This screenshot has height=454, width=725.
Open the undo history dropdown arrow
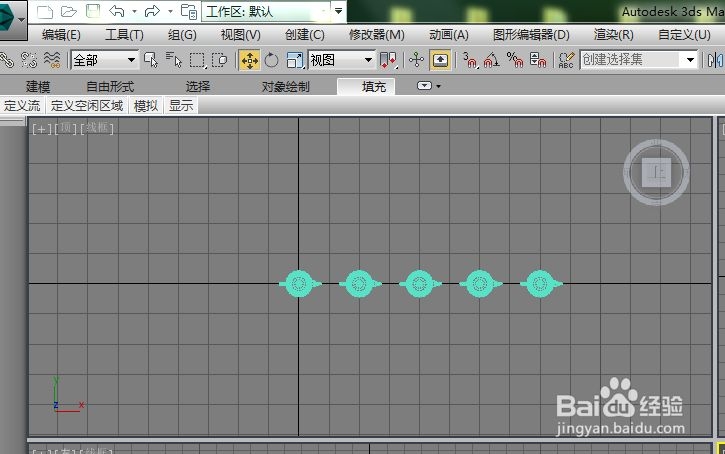(134, 11)
